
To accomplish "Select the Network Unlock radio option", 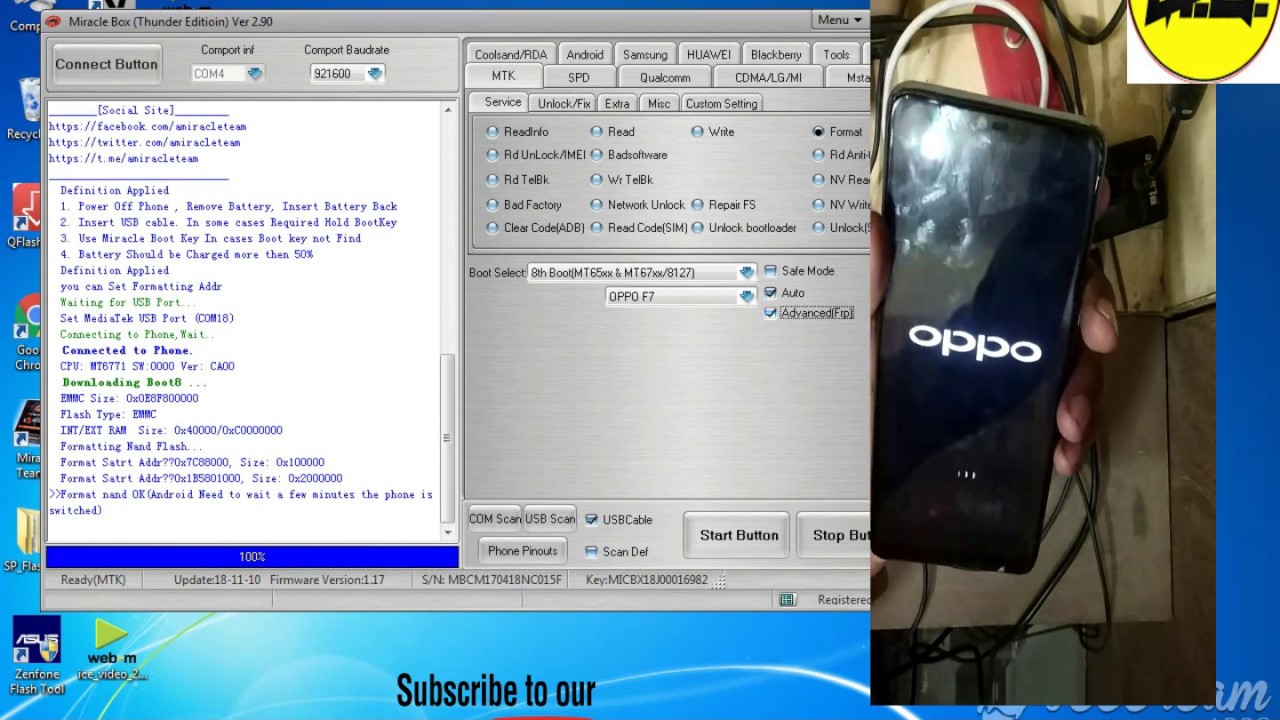I will 638,205.
